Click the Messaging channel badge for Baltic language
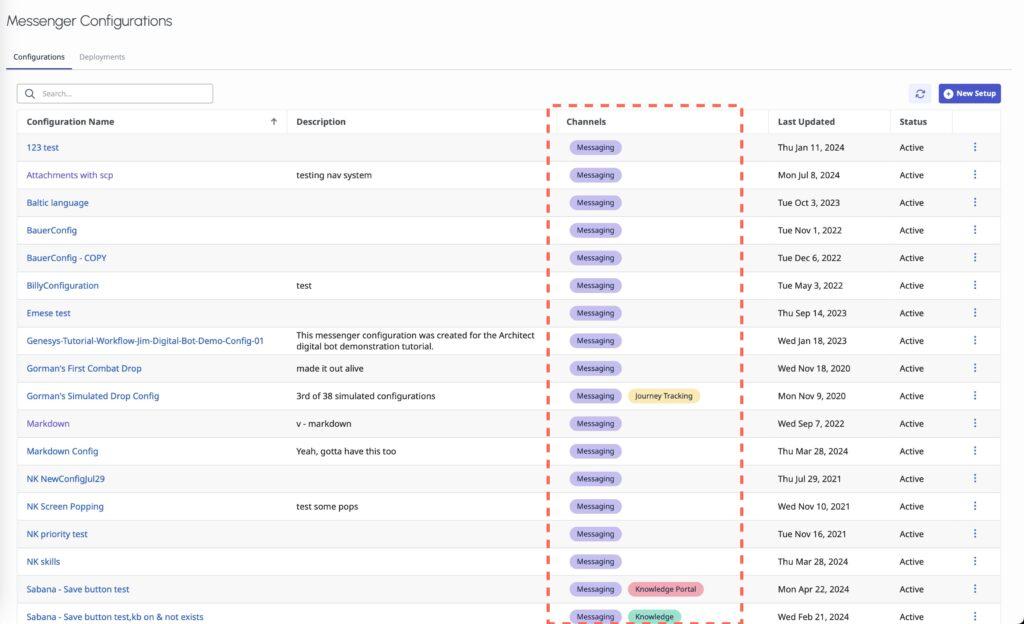The height and width of the screenshot is (624, 1024). click(x=595, y=202)
